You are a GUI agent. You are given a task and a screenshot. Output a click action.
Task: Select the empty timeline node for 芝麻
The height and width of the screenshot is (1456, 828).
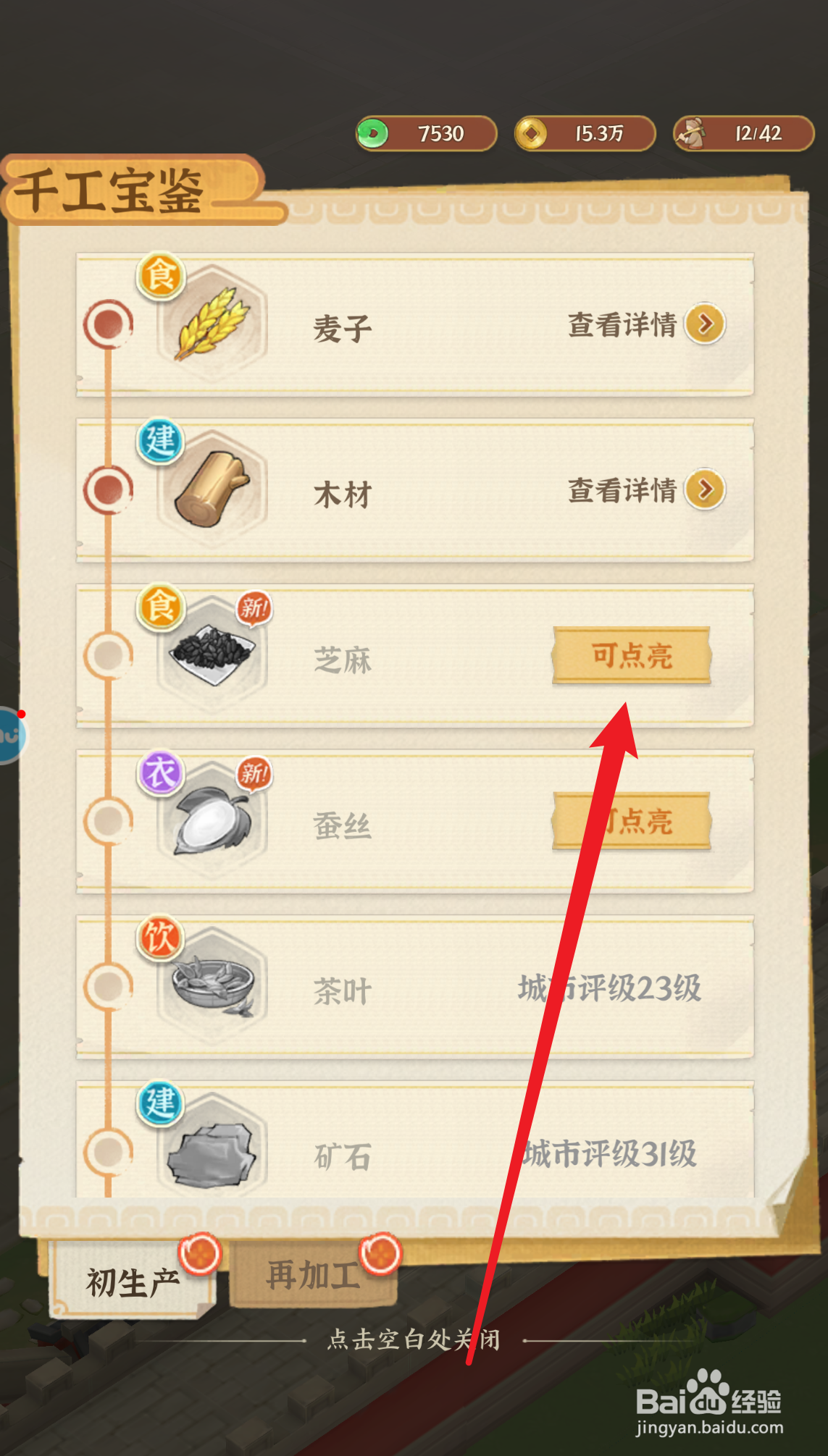(x=109, y=655)
